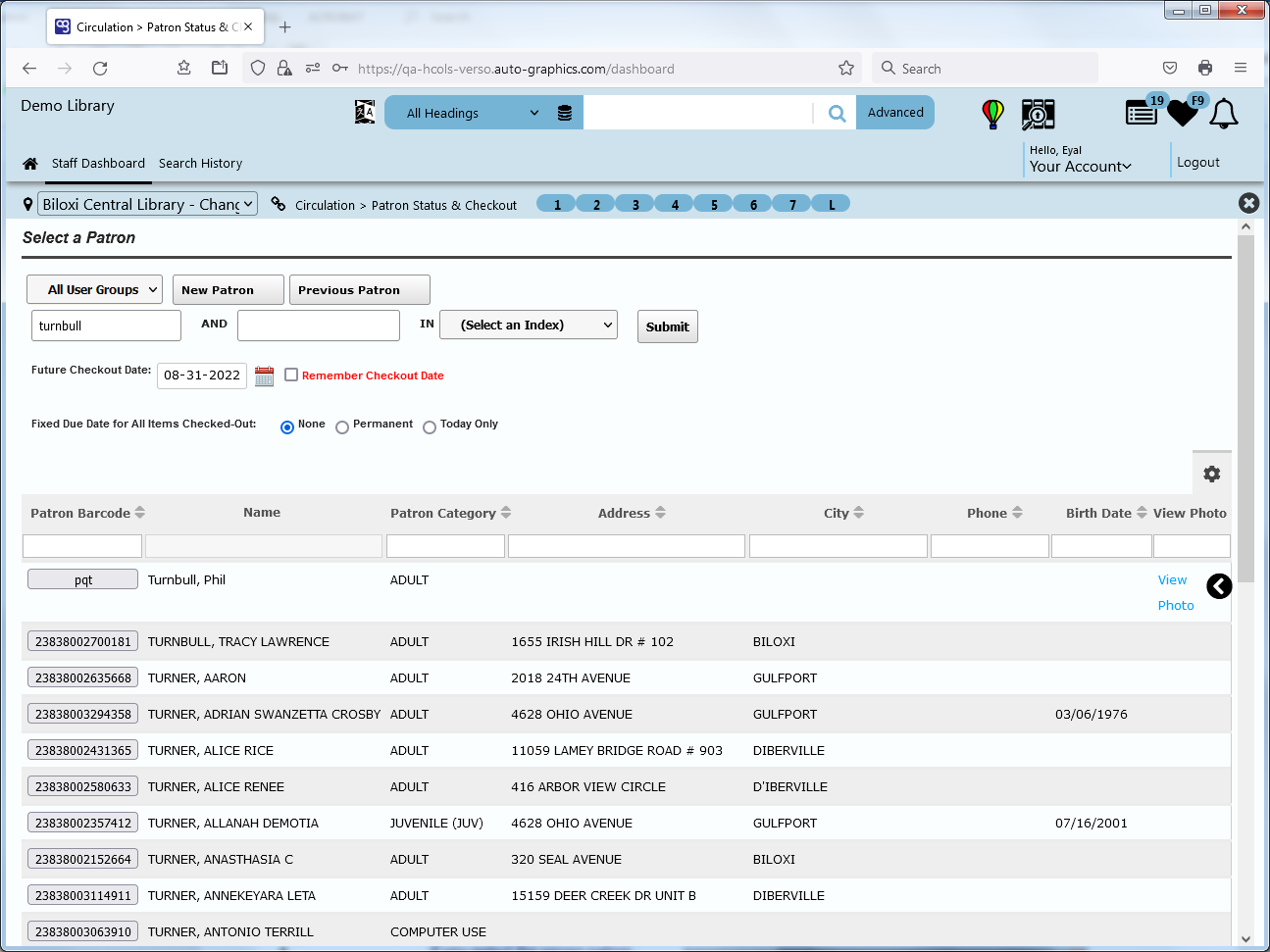Open favorites heart icon
This screenshot has height=952, width=1270.
point(1183,113)
